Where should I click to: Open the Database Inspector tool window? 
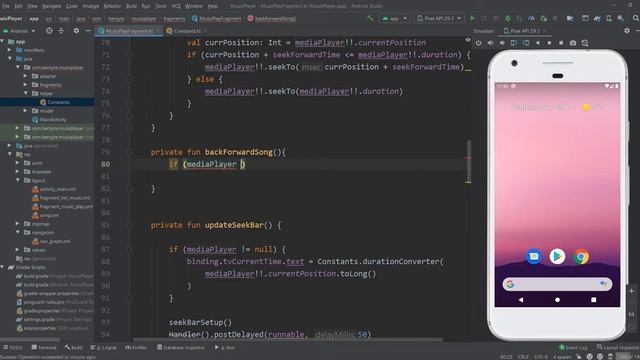(x=181, y=348)
